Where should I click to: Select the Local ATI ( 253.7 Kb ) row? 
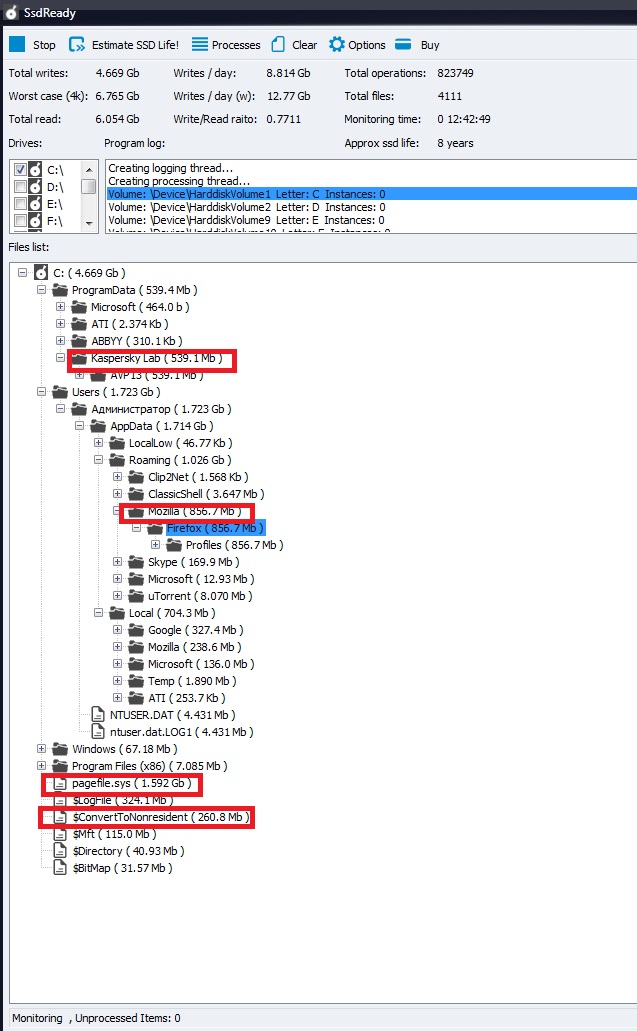[186, 698]
